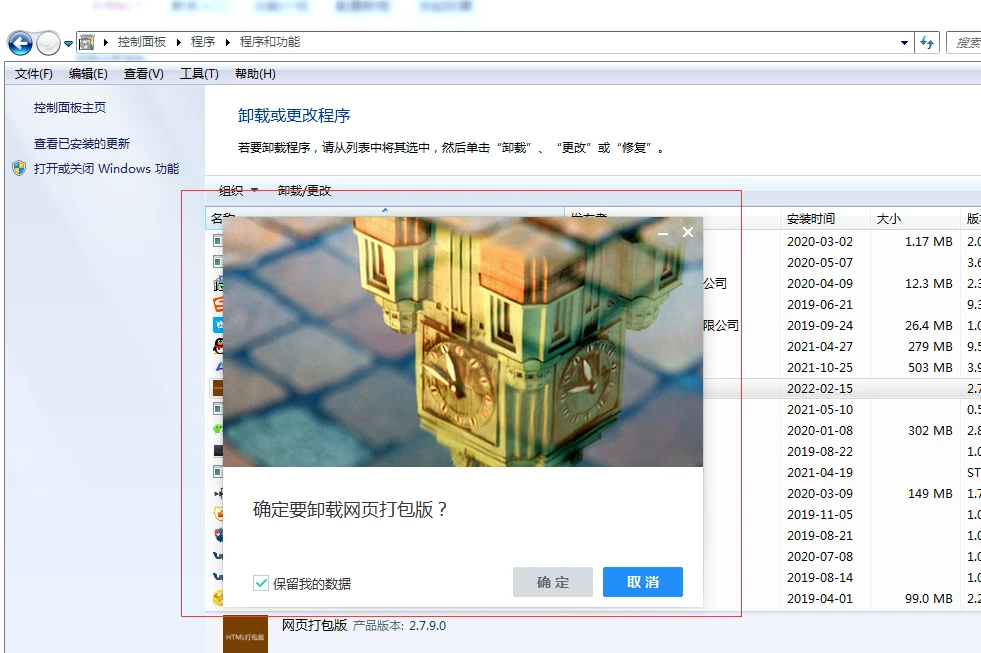Screen dimensions: 981x653
Task: Click the 程序 breadcrumb
Action: 203,42
